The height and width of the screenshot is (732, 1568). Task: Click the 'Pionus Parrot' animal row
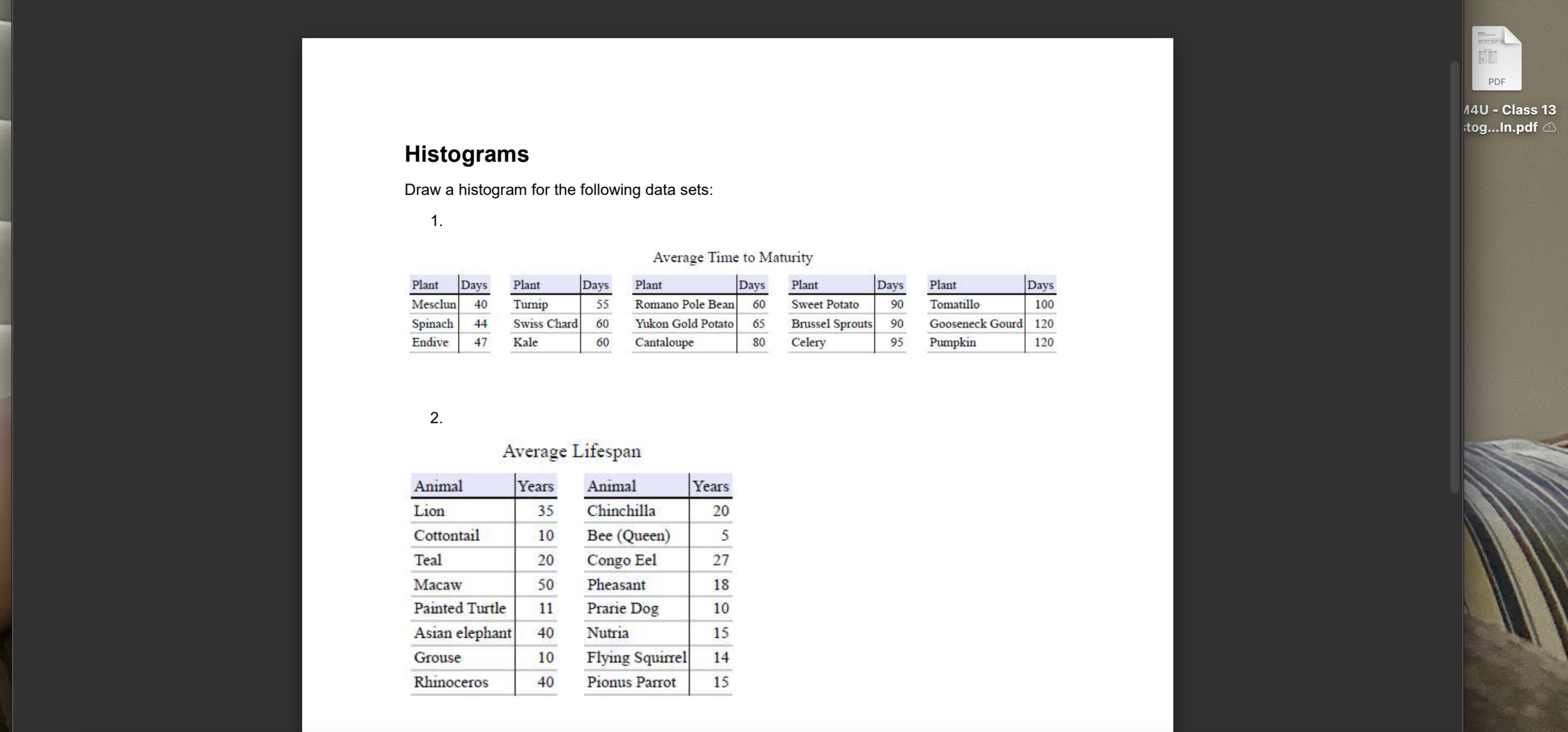(x=658, y=682)
